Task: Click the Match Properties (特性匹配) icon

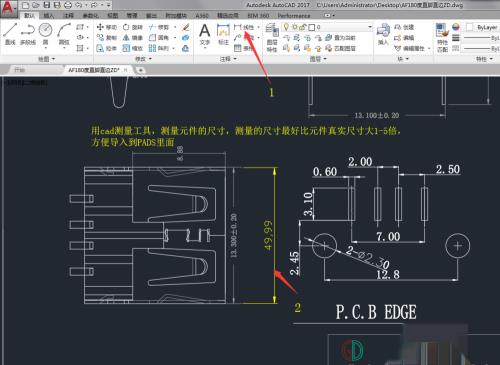Action: tap(442, 37)
